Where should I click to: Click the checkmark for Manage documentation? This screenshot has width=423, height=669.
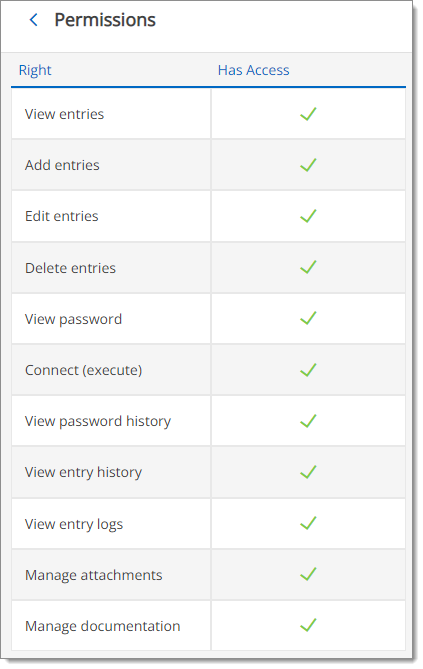308,625
